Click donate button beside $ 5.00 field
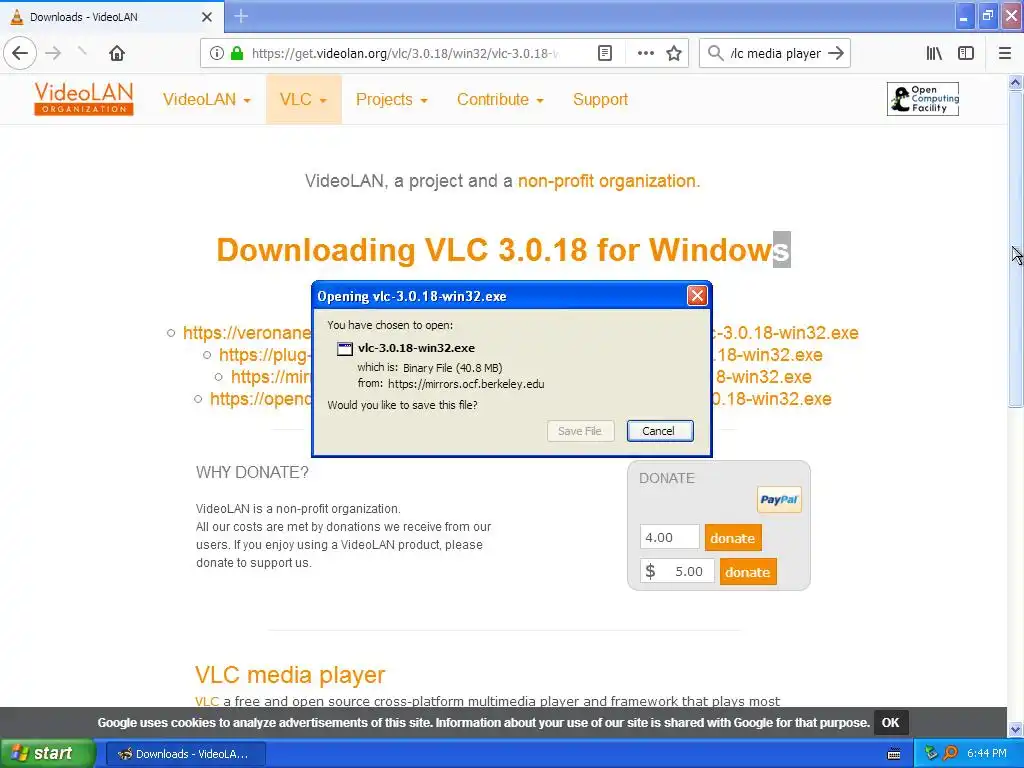 pos(748,572)
